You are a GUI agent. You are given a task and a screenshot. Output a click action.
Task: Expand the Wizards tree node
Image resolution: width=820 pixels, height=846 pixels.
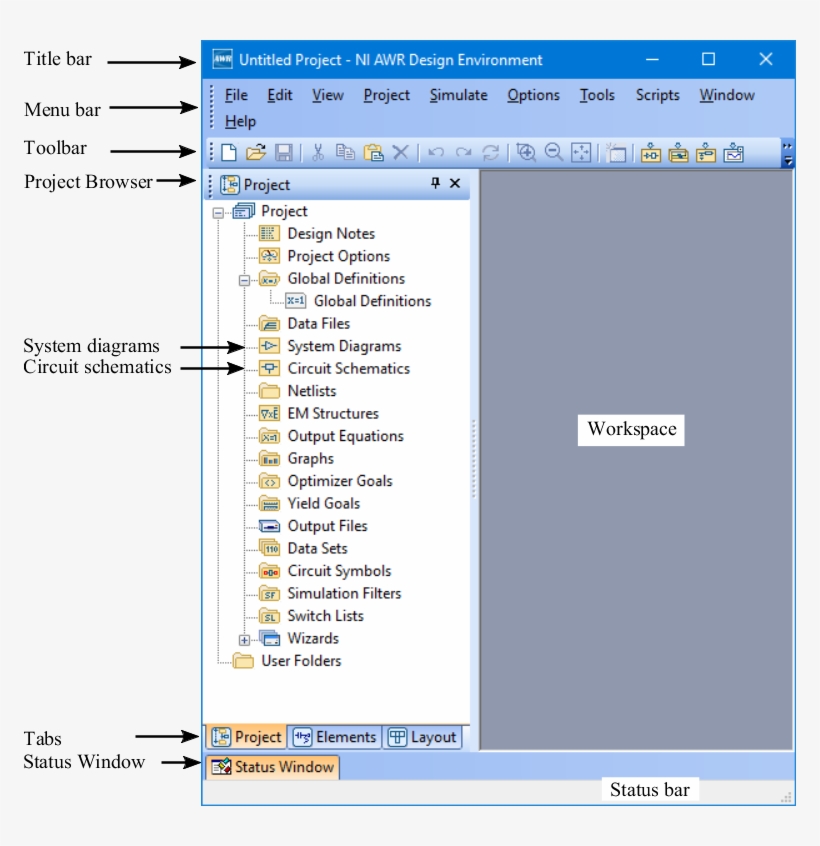click(x=244, y=640)
